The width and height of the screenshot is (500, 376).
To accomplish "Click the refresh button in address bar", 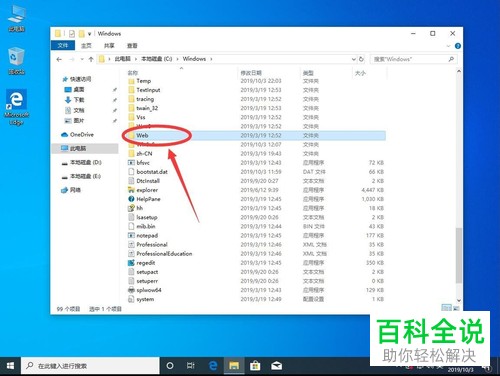I will 361,59.
